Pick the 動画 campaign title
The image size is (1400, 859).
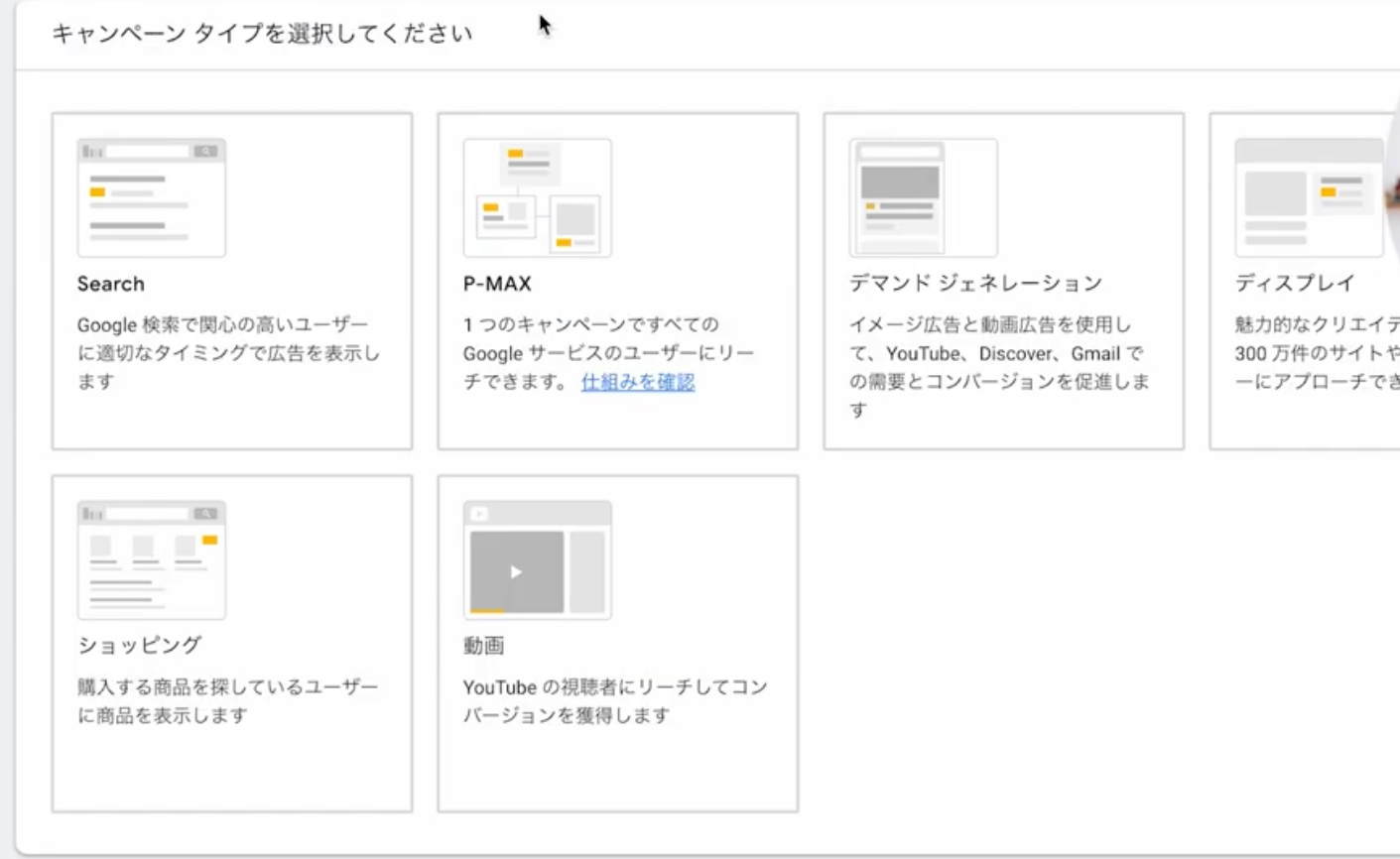coord(484,646)
